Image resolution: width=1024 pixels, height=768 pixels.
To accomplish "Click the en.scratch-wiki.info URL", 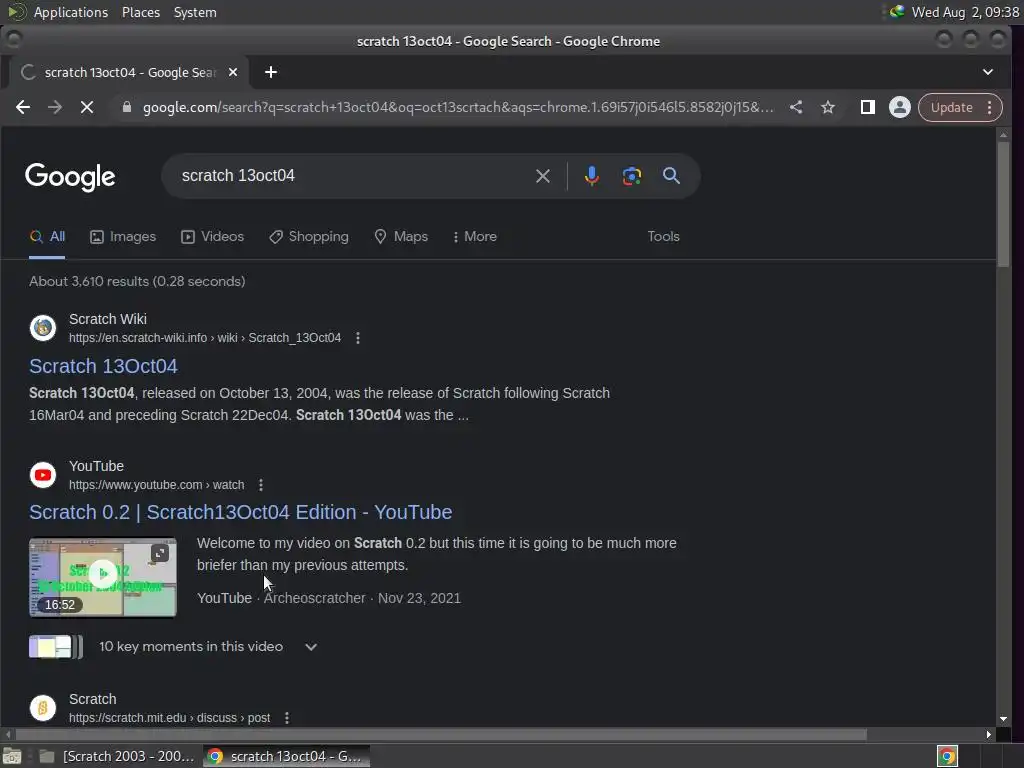I will tap(204, 338).
